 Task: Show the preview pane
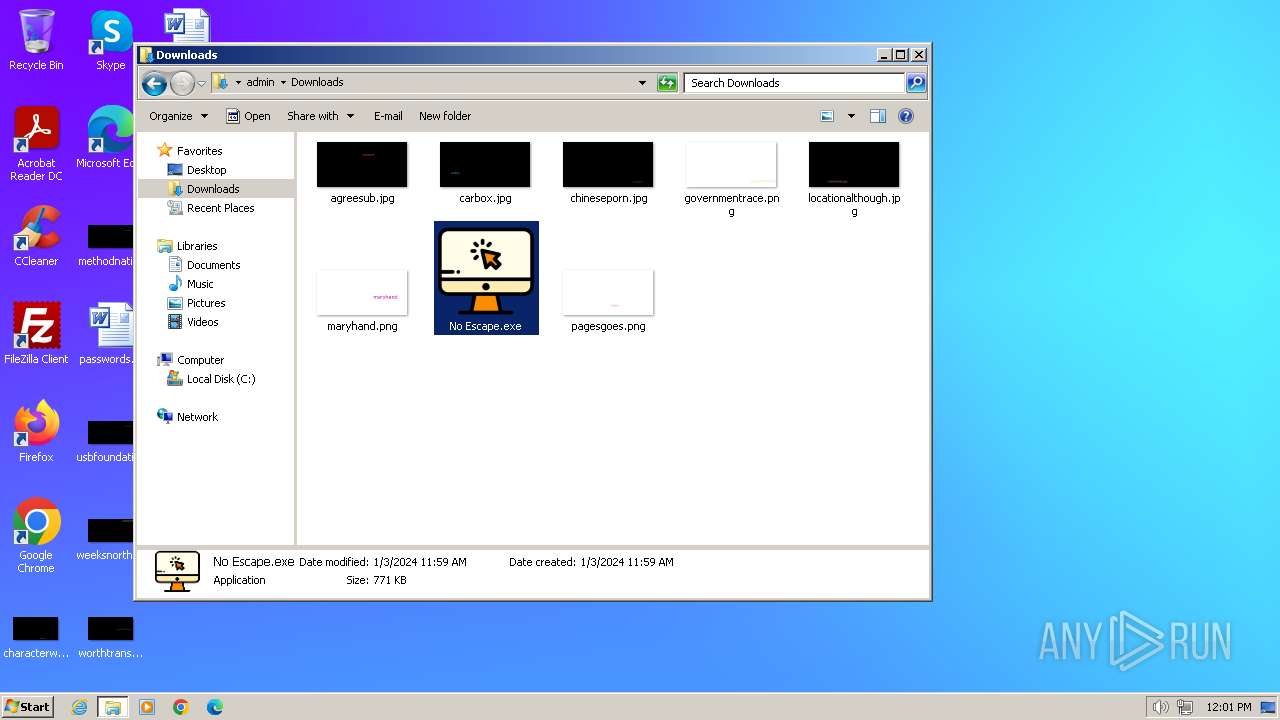tap(878, 116)
